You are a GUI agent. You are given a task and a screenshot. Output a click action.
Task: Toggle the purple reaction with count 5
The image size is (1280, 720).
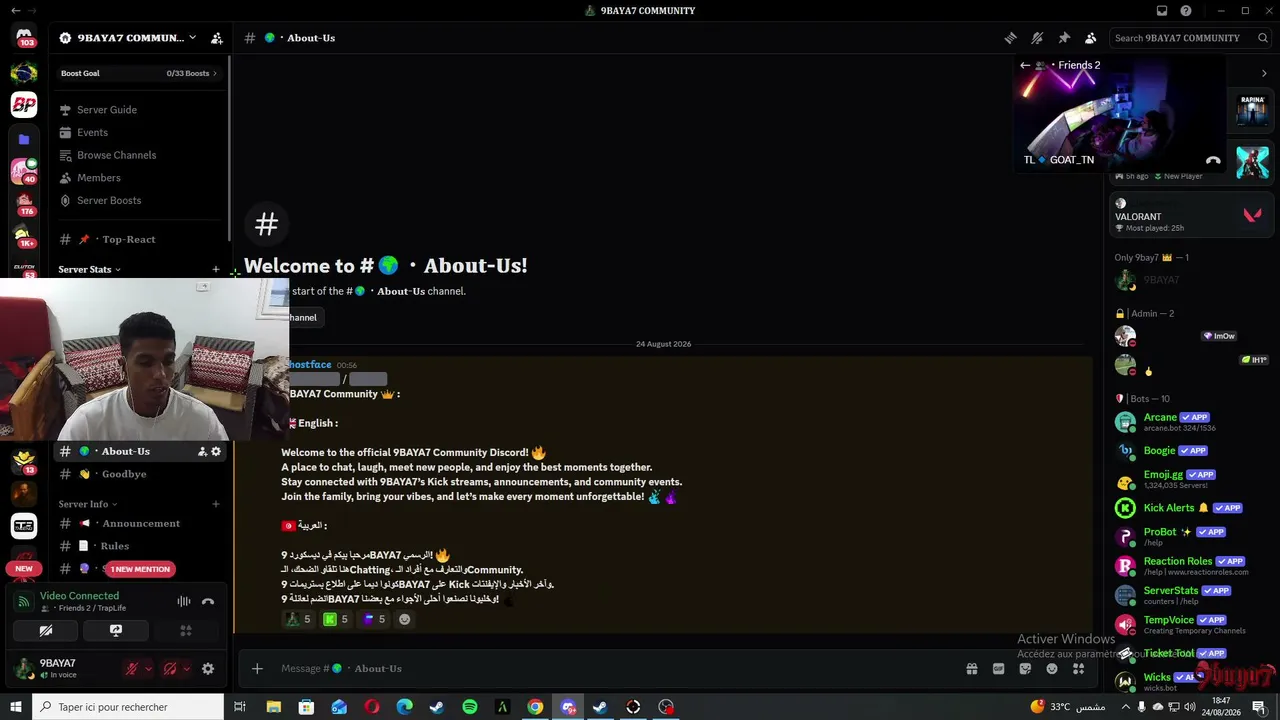(374, 619)
